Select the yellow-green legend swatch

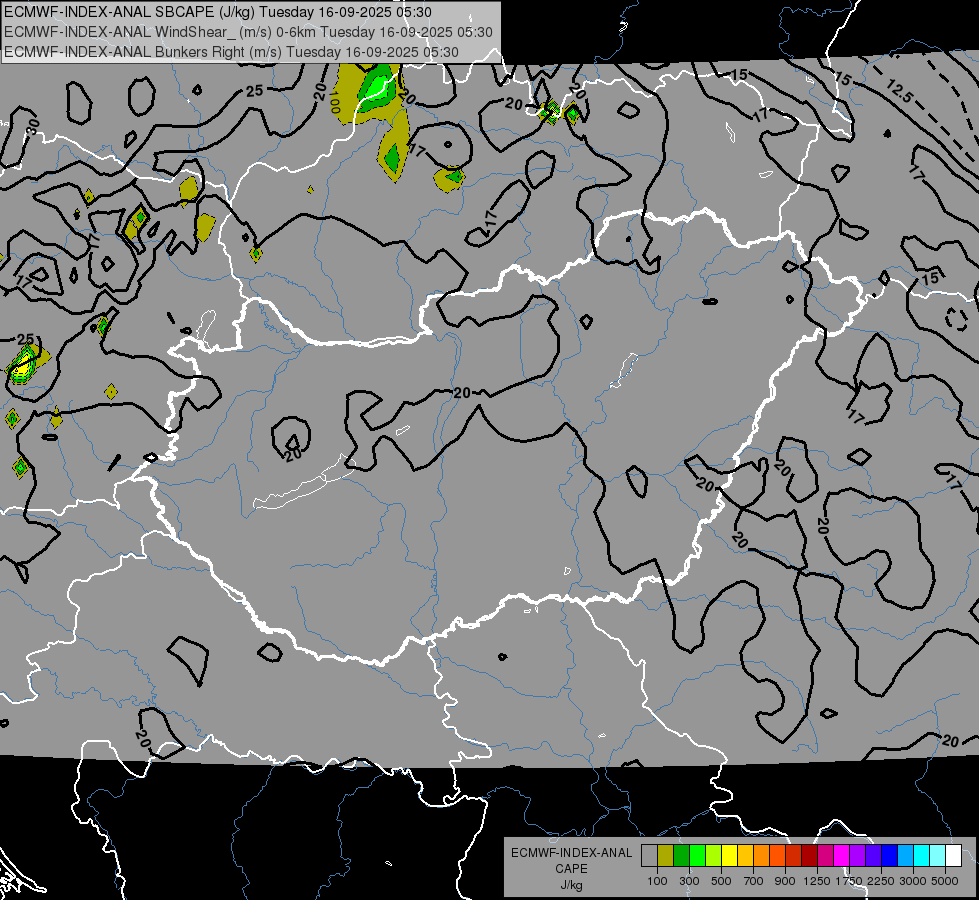[714, 856]
